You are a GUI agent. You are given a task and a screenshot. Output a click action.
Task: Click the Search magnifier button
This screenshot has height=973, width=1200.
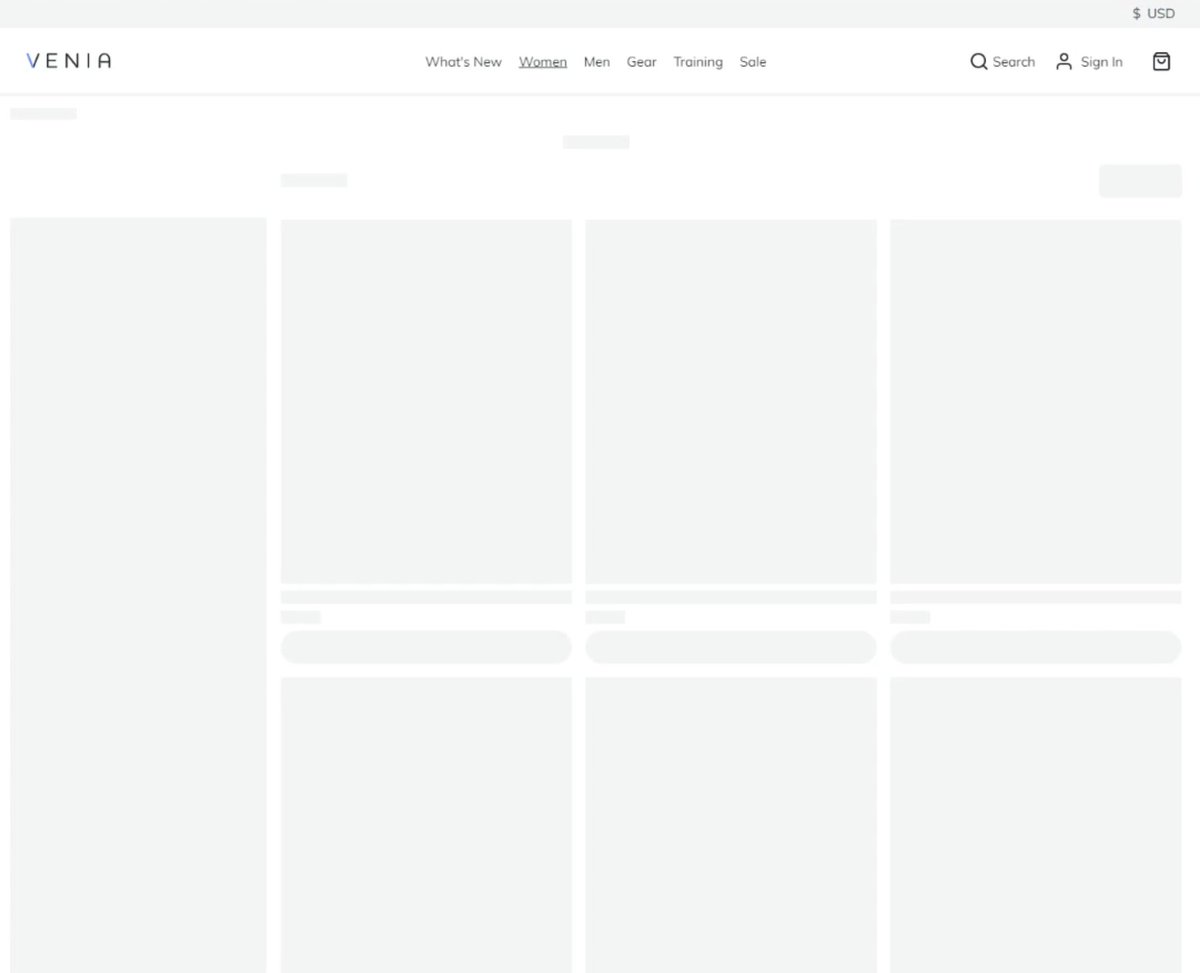tap(1002, 62)
